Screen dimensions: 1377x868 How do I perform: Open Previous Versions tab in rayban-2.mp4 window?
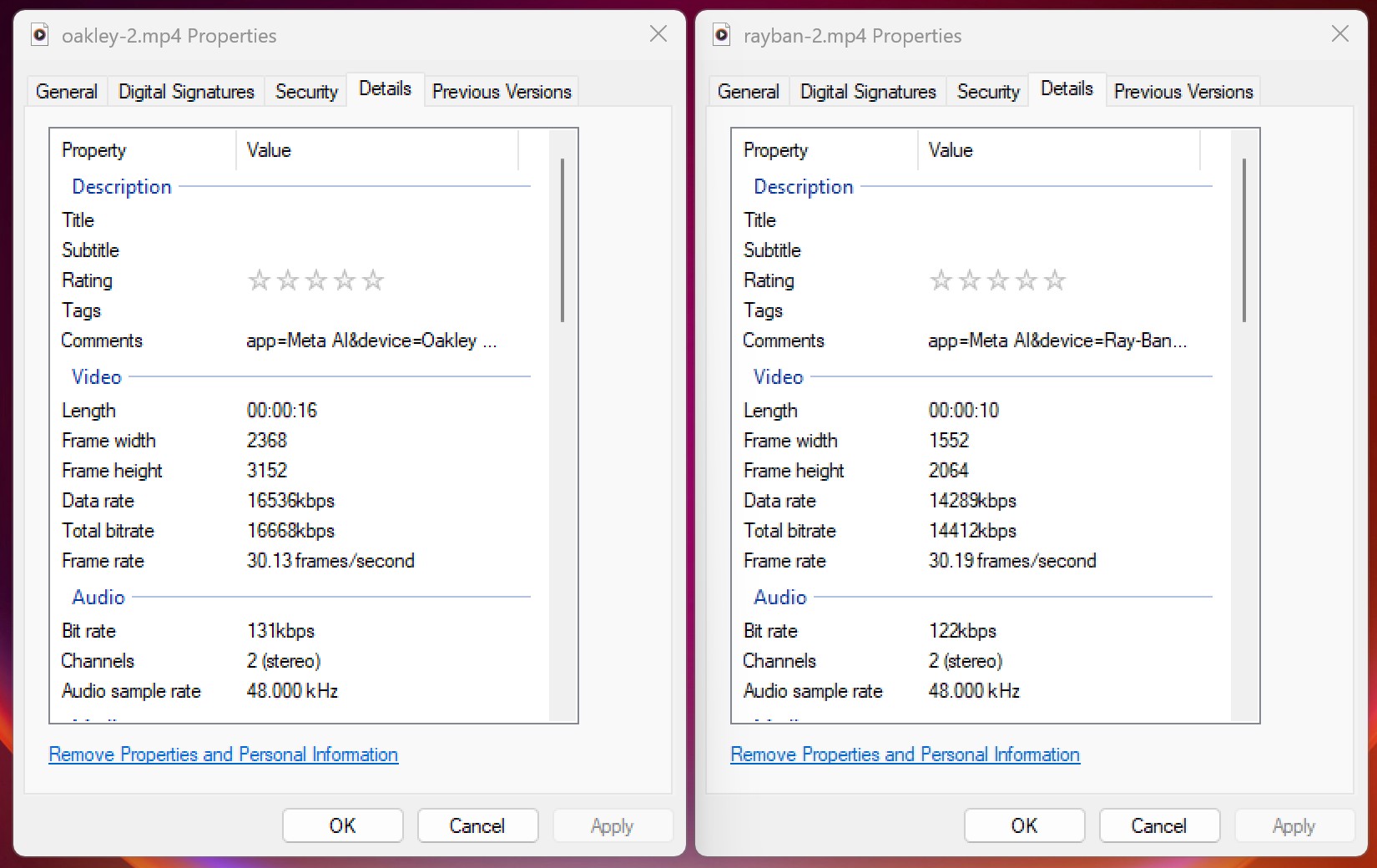pyautogui.click(x=1183, y=91)
